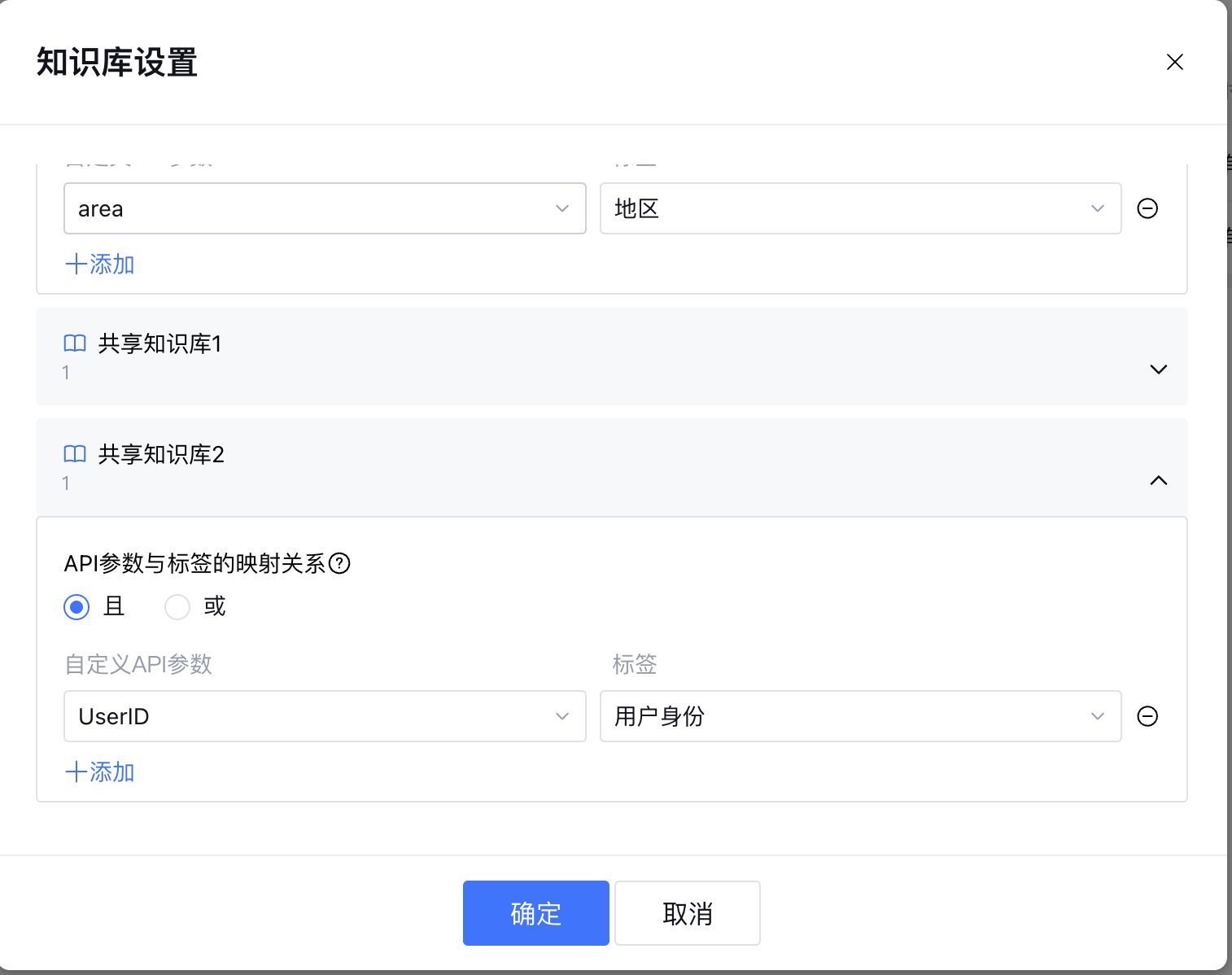Image resolution: width=1232 pixels, height=975 pixels.
Task: Cancel with the 取消 button
Action: 687,913
